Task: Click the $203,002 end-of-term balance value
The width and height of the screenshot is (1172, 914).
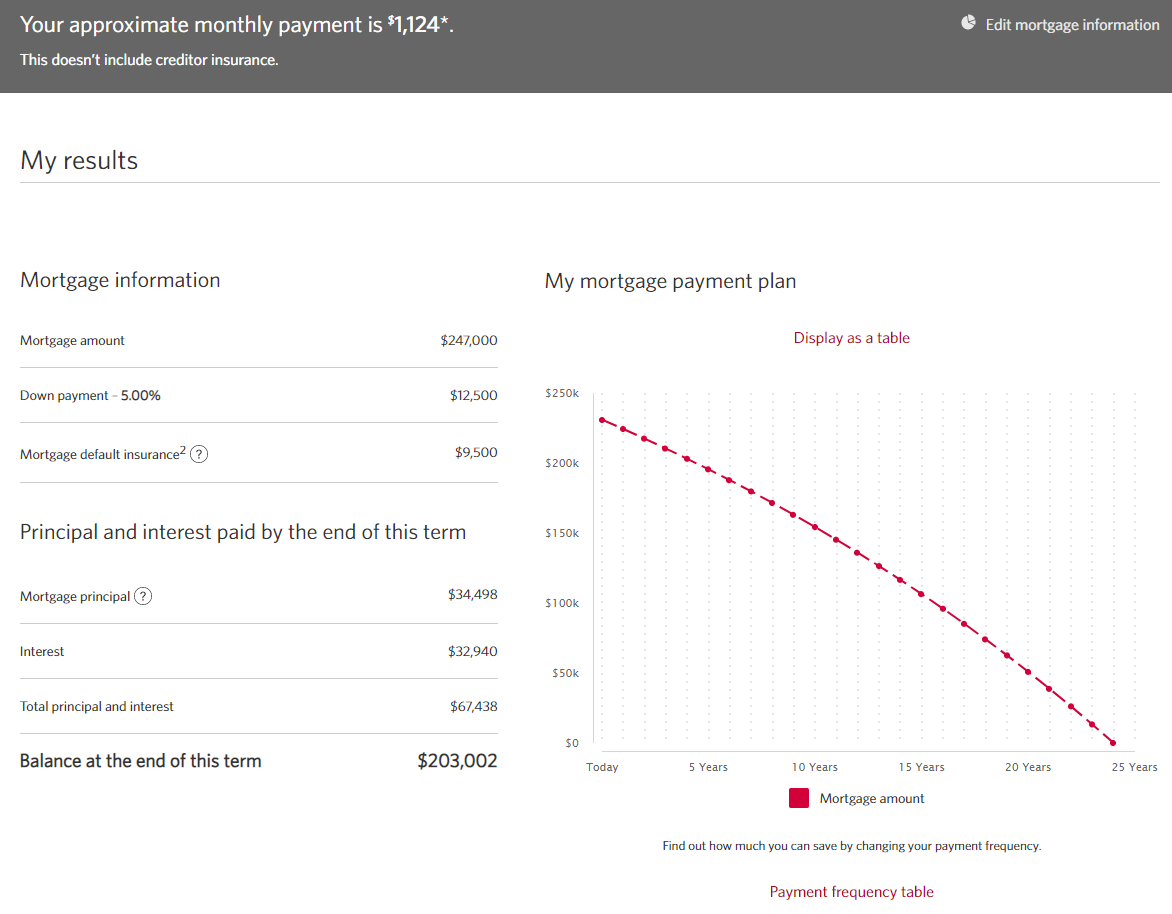Action: point(457,761)
